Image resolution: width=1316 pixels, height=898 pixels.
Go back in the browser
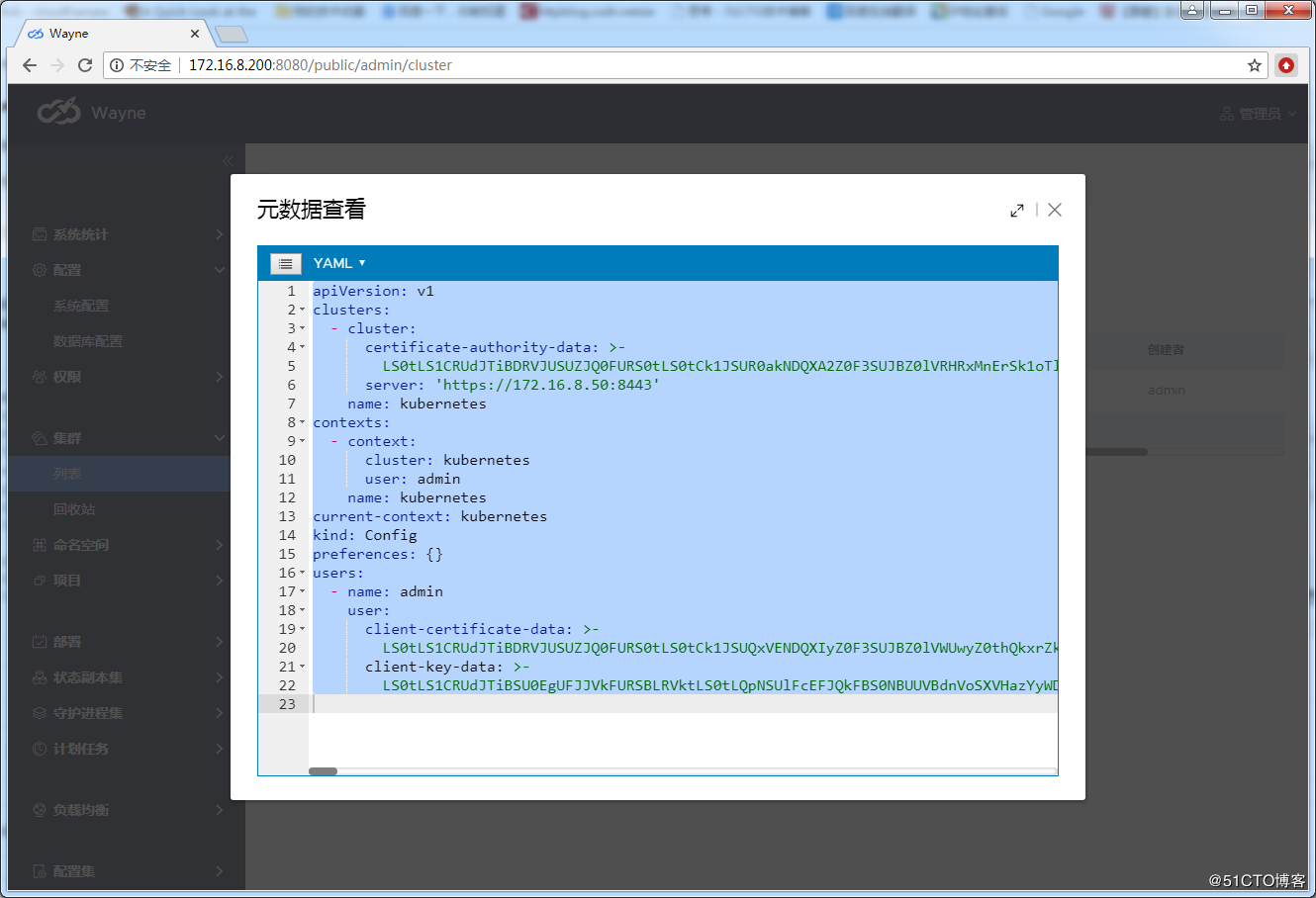(30, 65)
